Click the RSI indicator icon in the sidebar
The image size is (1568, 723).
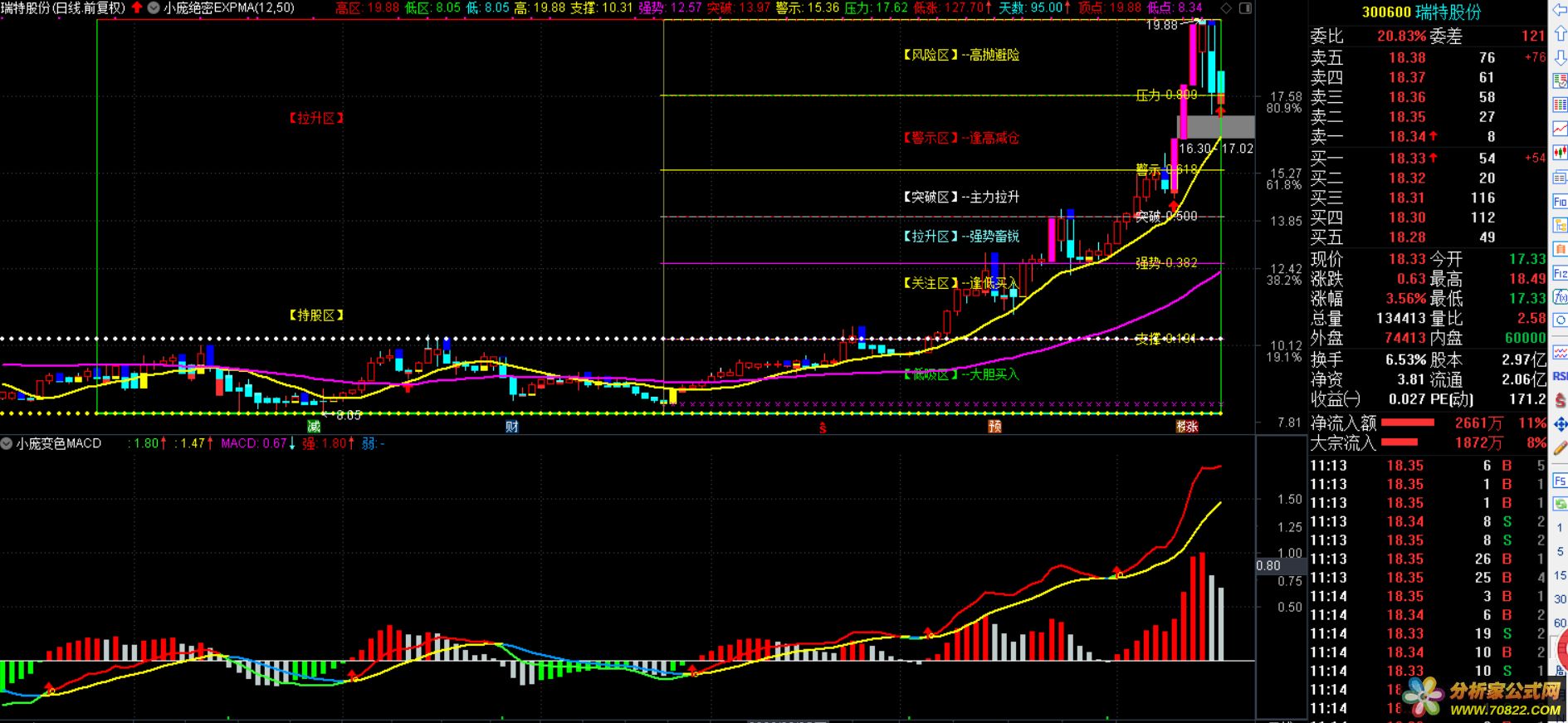(x=1560, y=376)
